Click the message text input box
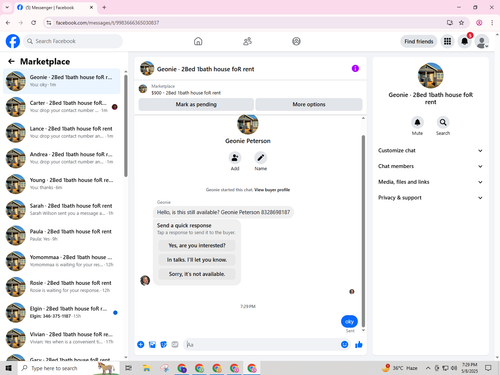The width and height of the screenshot is (500, 375). pos(262,344)
